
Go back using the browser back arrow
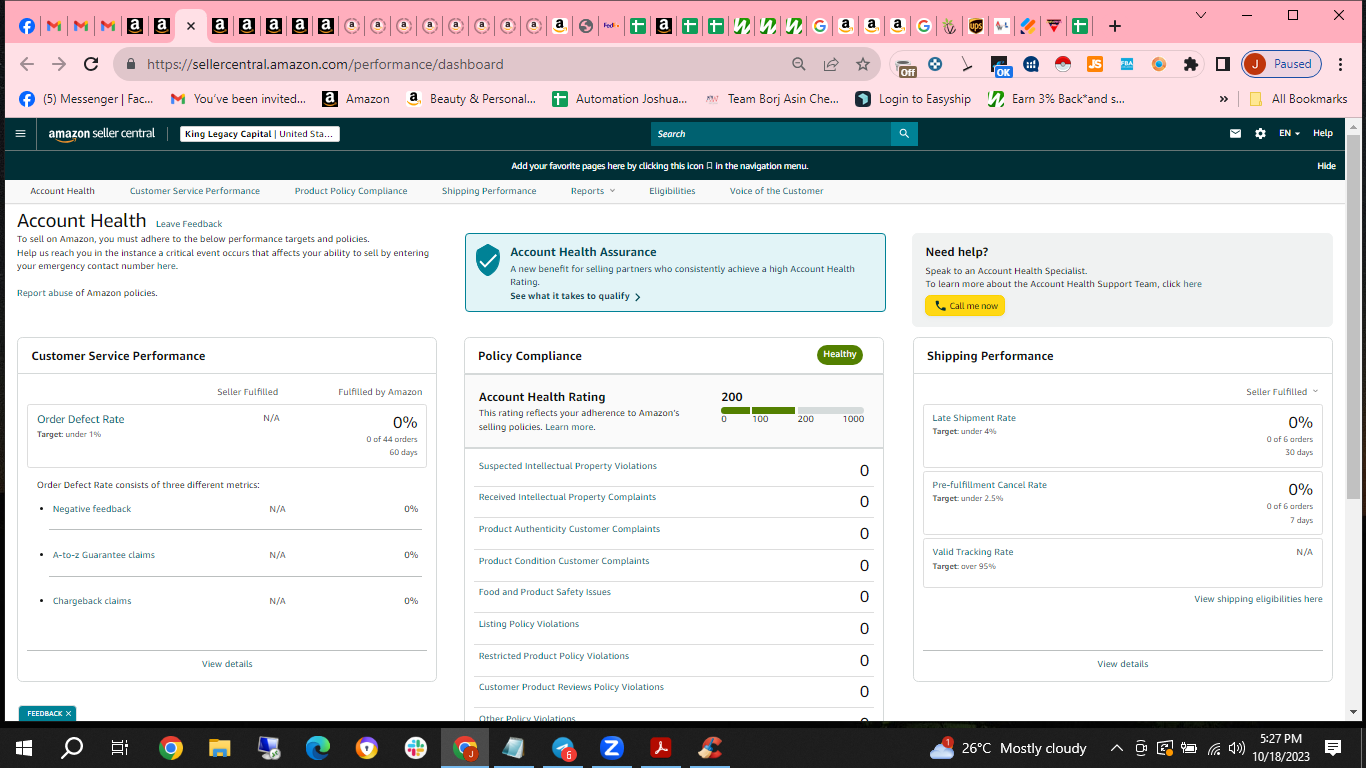(27, 64)
